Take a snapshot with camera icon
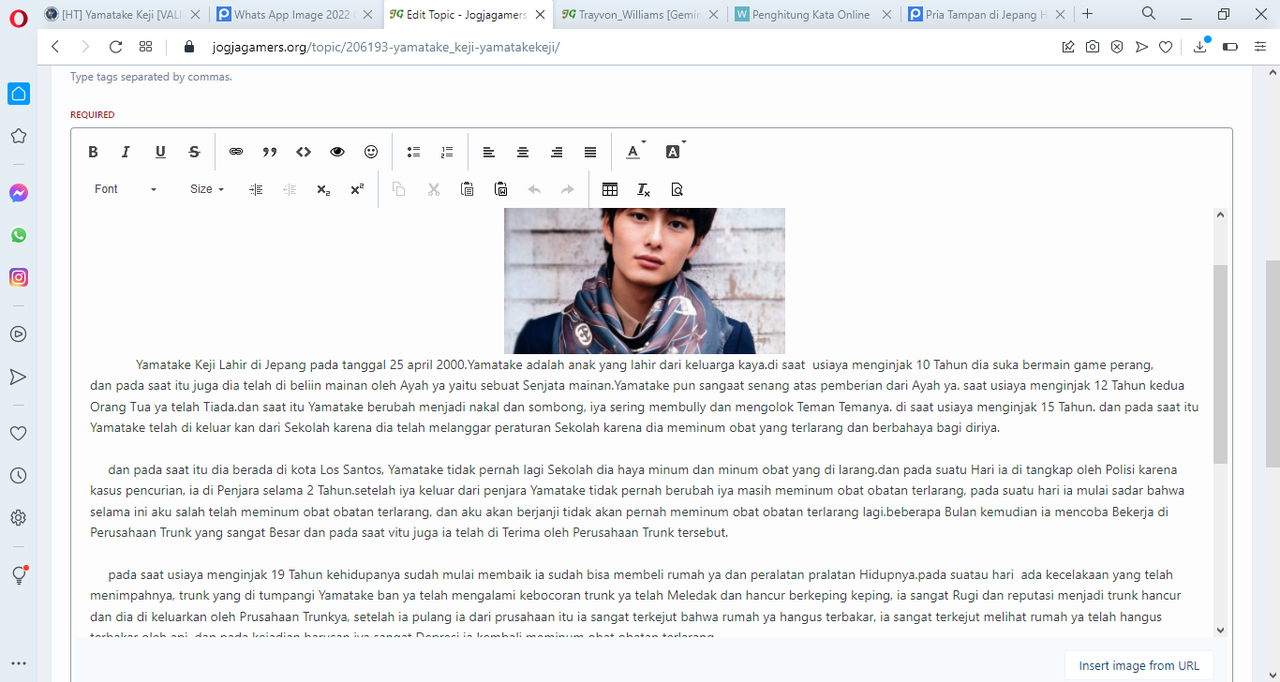The image size is (1280, 682). click(1093, 47)
